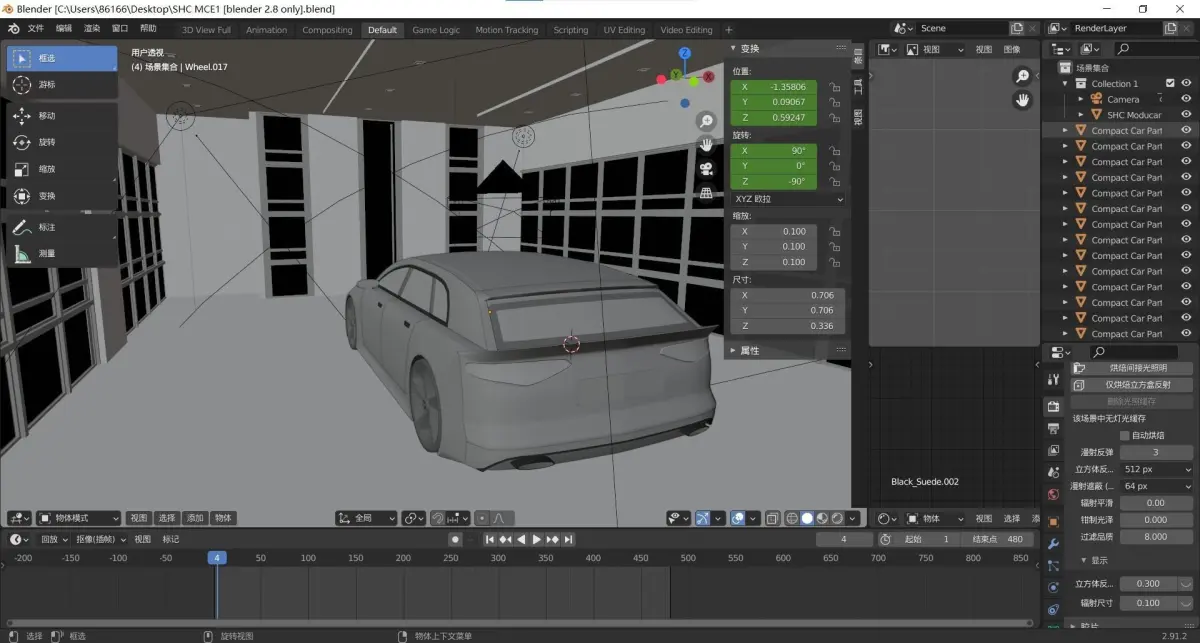Select the 框选 box select tool
This screenshot has height=643, width=1200.
click(63, 58)
